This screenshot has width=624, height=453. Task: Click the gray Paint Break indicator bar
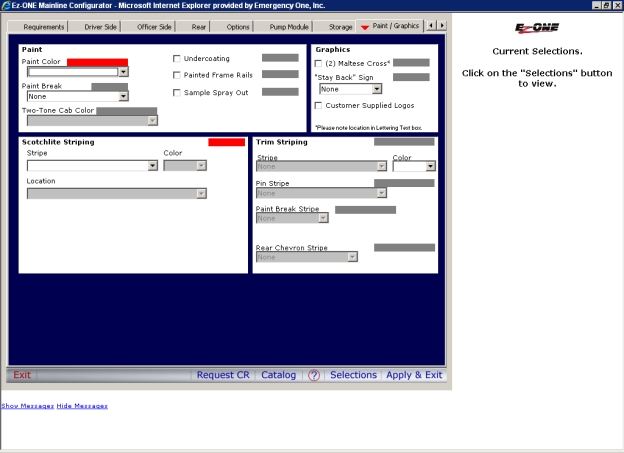[109, 87]
